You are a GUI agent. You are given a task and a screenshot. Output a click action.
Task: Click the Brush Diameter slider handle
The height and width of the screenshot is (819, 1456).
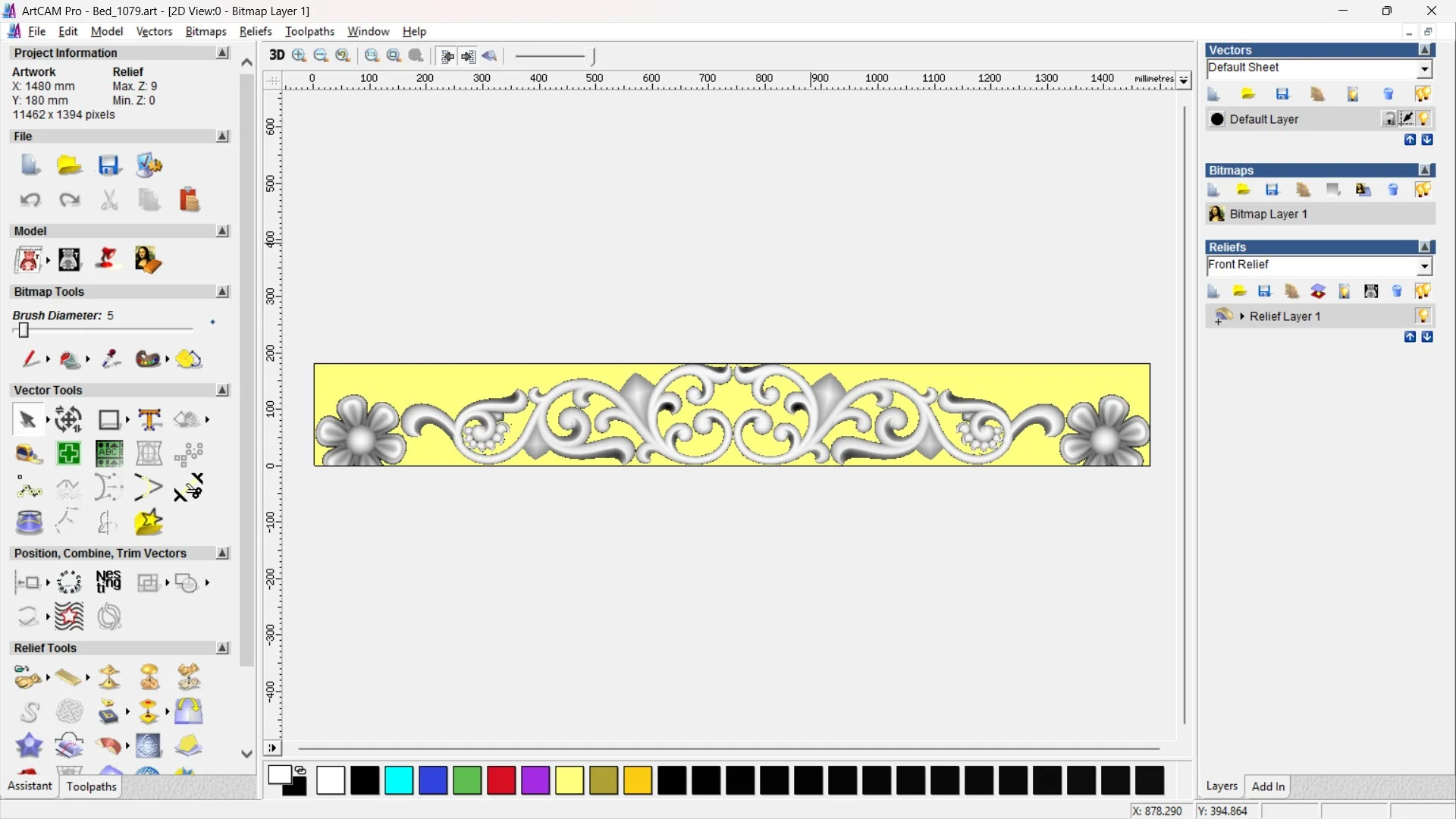click(x=24, y=330)
